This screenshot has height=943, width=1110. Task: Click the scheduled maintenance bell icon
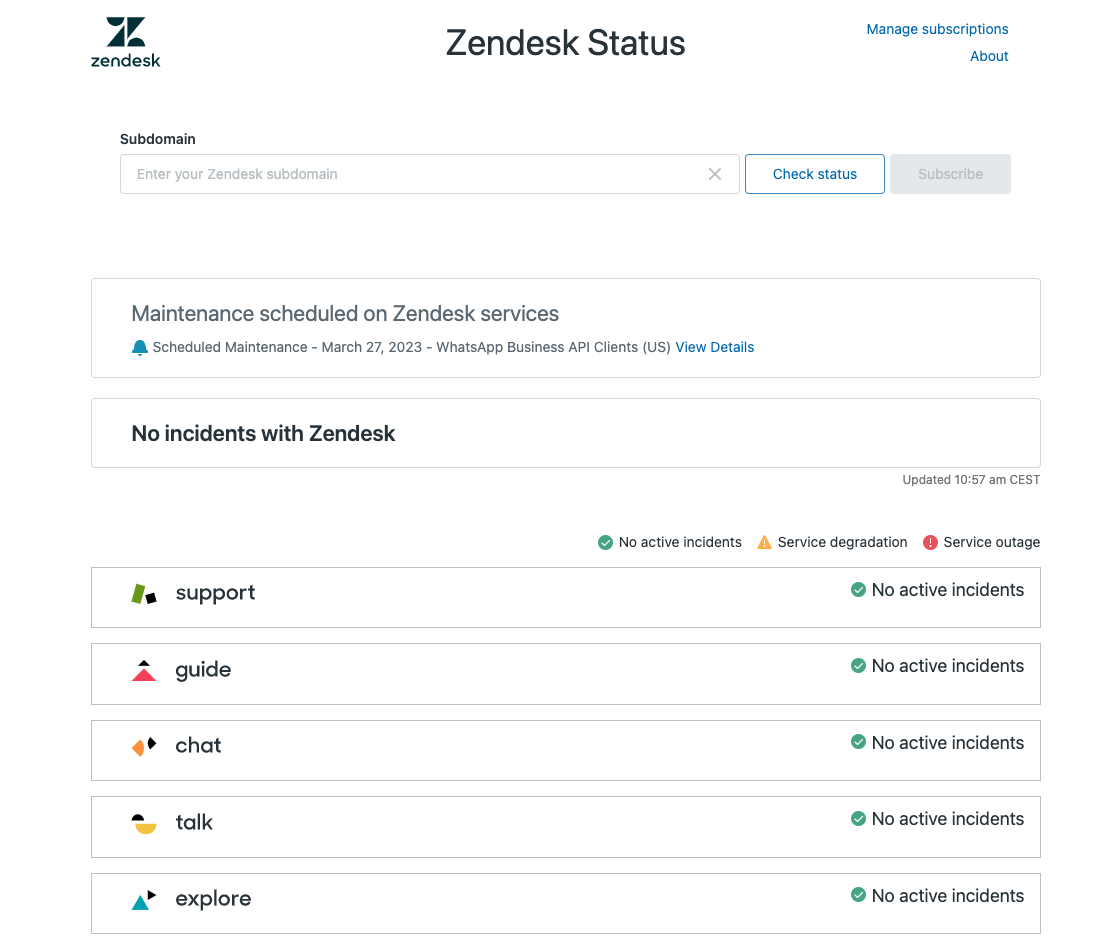click(140, 348)
